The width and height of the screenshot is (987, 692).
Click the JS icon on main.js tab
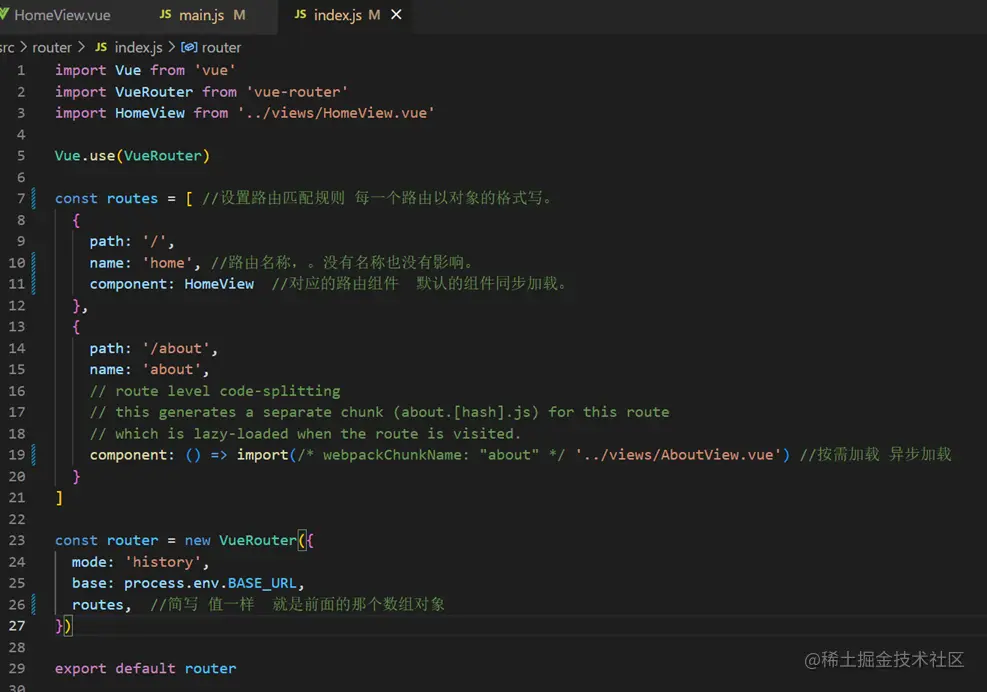166,14
